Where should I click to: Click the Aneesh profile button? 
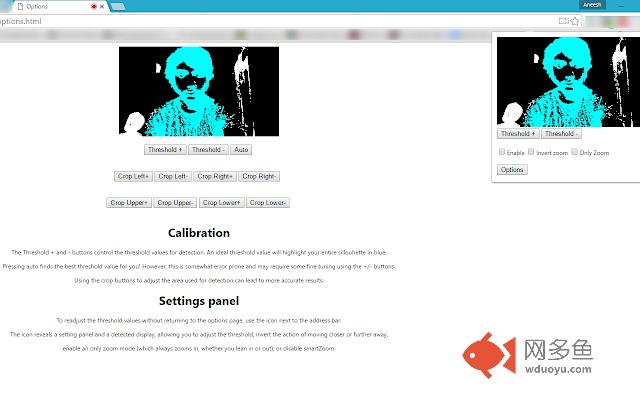(x=592, y=5)
